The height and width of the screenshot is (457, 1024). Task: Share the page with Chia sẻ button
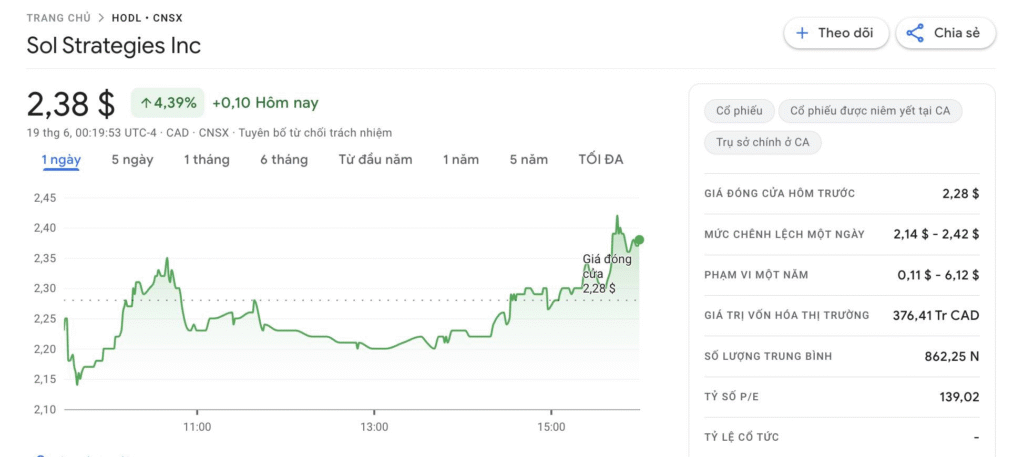[946, 33]
